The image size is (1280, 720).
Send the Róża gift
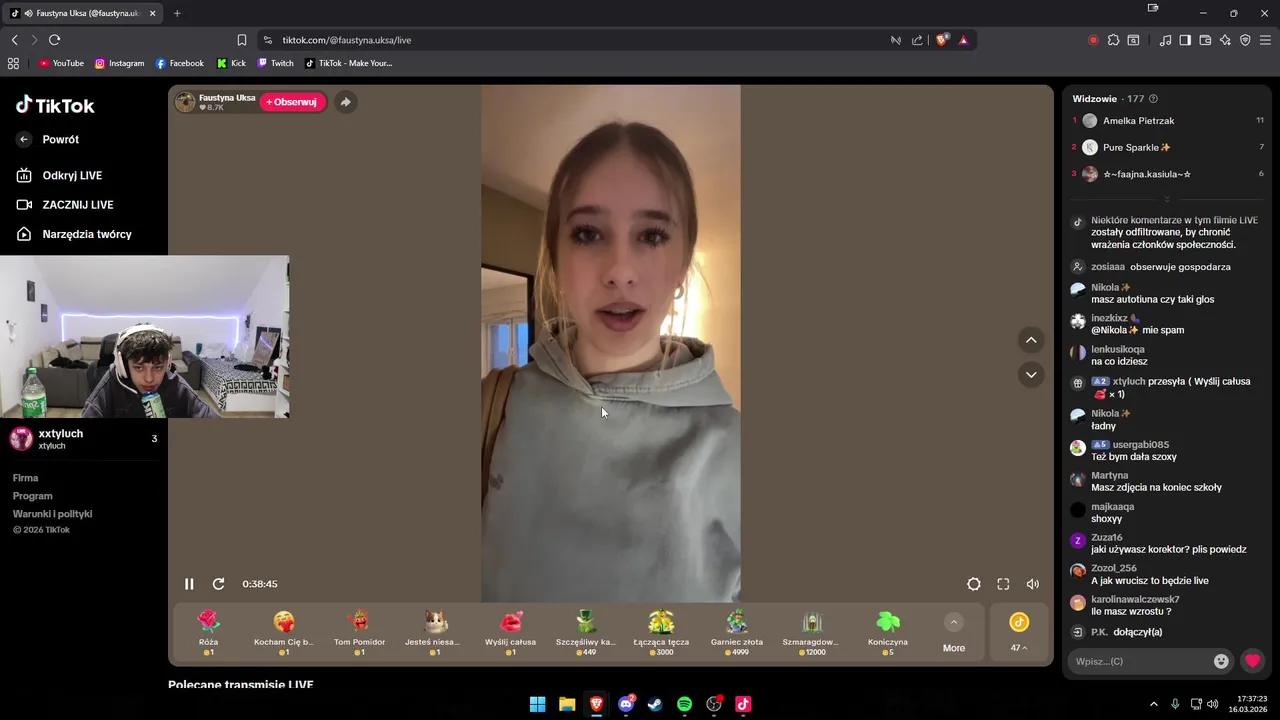pyautogui.click(x=208, y=632)
